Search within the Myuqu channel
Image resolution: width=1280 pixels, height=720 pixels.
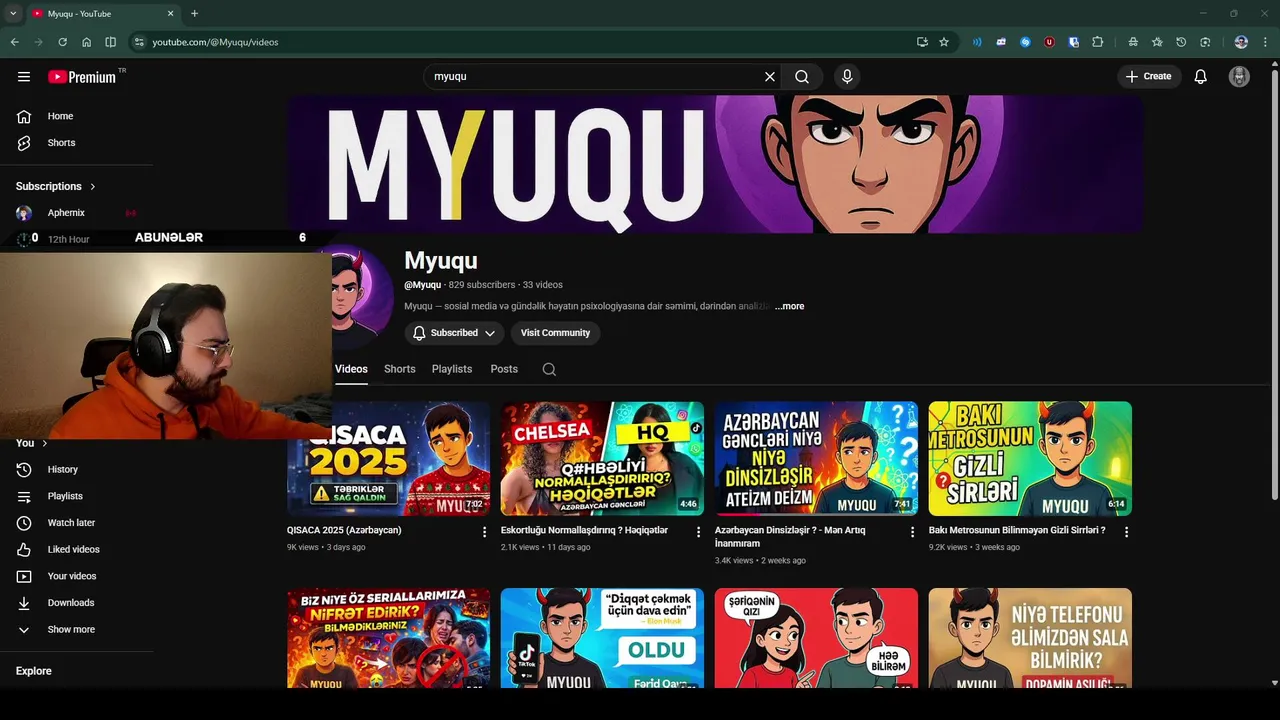549,369
